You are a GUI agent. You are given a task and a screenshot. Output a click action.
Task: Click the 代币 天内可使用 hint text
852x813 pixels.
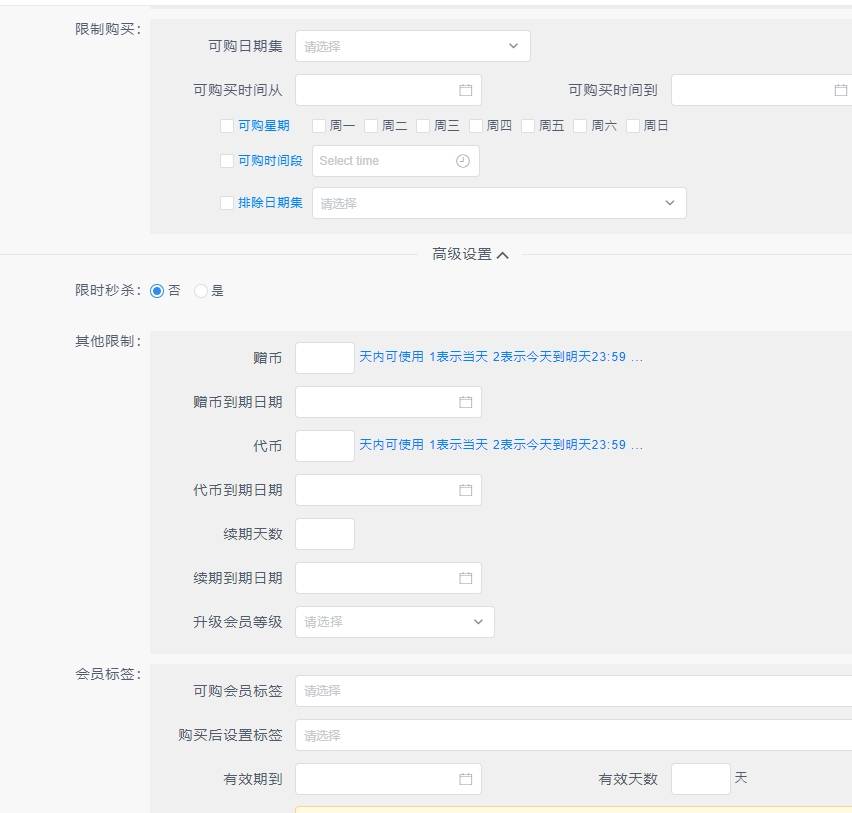(x=501, y=445)
